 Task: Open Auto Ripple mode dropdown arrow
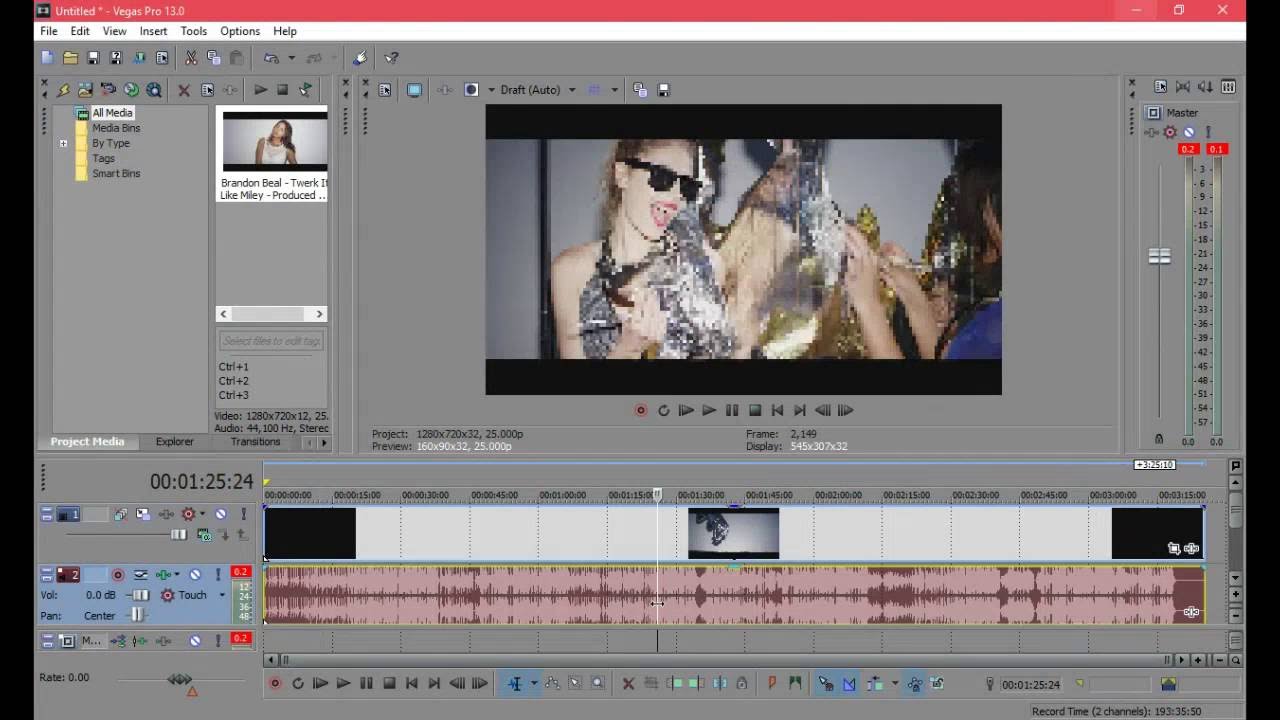(x=894, y=684)
